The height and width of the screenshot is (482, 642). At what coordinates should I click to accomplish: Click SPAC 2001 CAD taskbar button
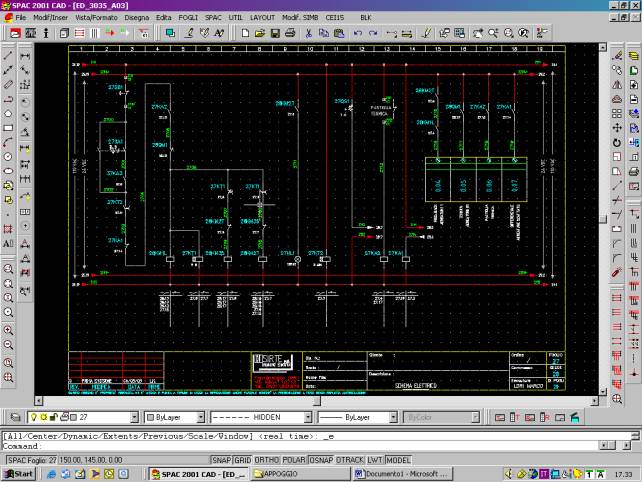(198, 474)
